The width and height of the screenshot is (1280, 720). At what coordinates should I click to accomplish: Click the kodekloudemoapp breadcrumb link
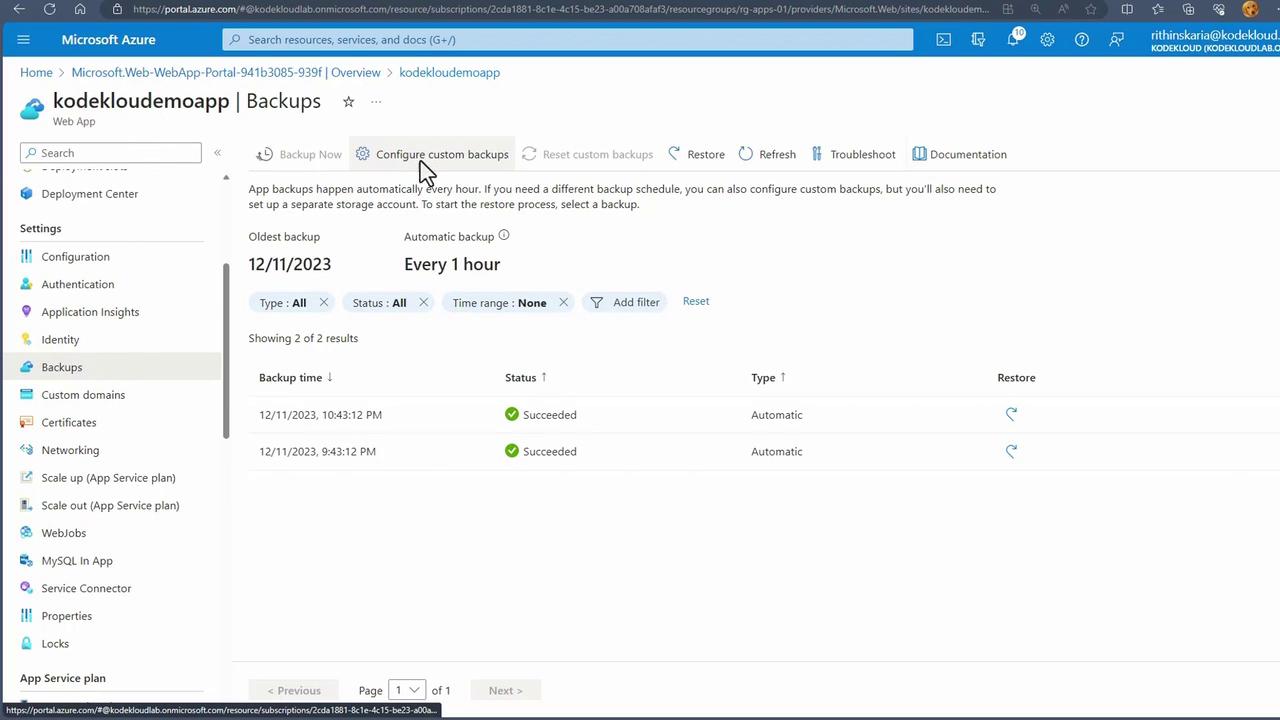[449, 72]
